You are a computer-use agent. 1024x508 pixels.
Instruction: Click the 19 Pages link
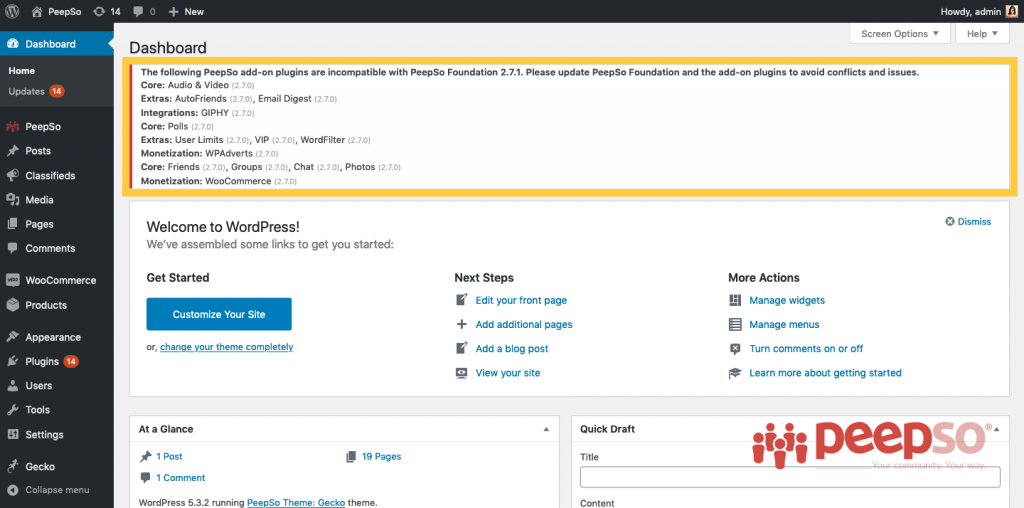381,456
